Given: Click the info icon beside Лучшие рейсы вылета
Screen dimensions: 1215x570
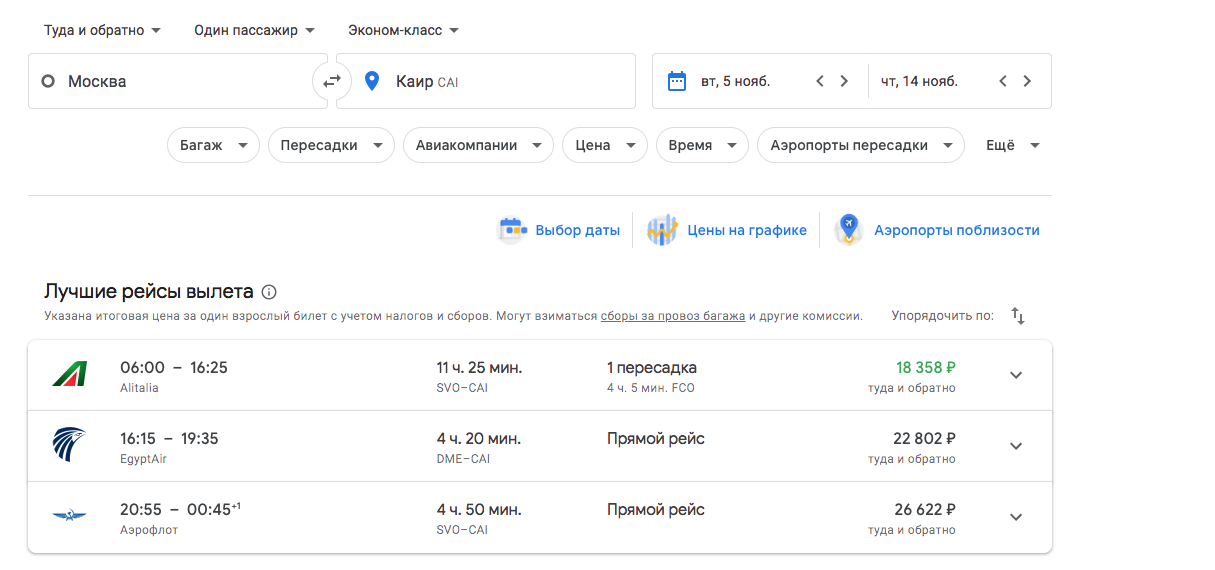Looking at the screenshot, I should click(x=269, y=292).
